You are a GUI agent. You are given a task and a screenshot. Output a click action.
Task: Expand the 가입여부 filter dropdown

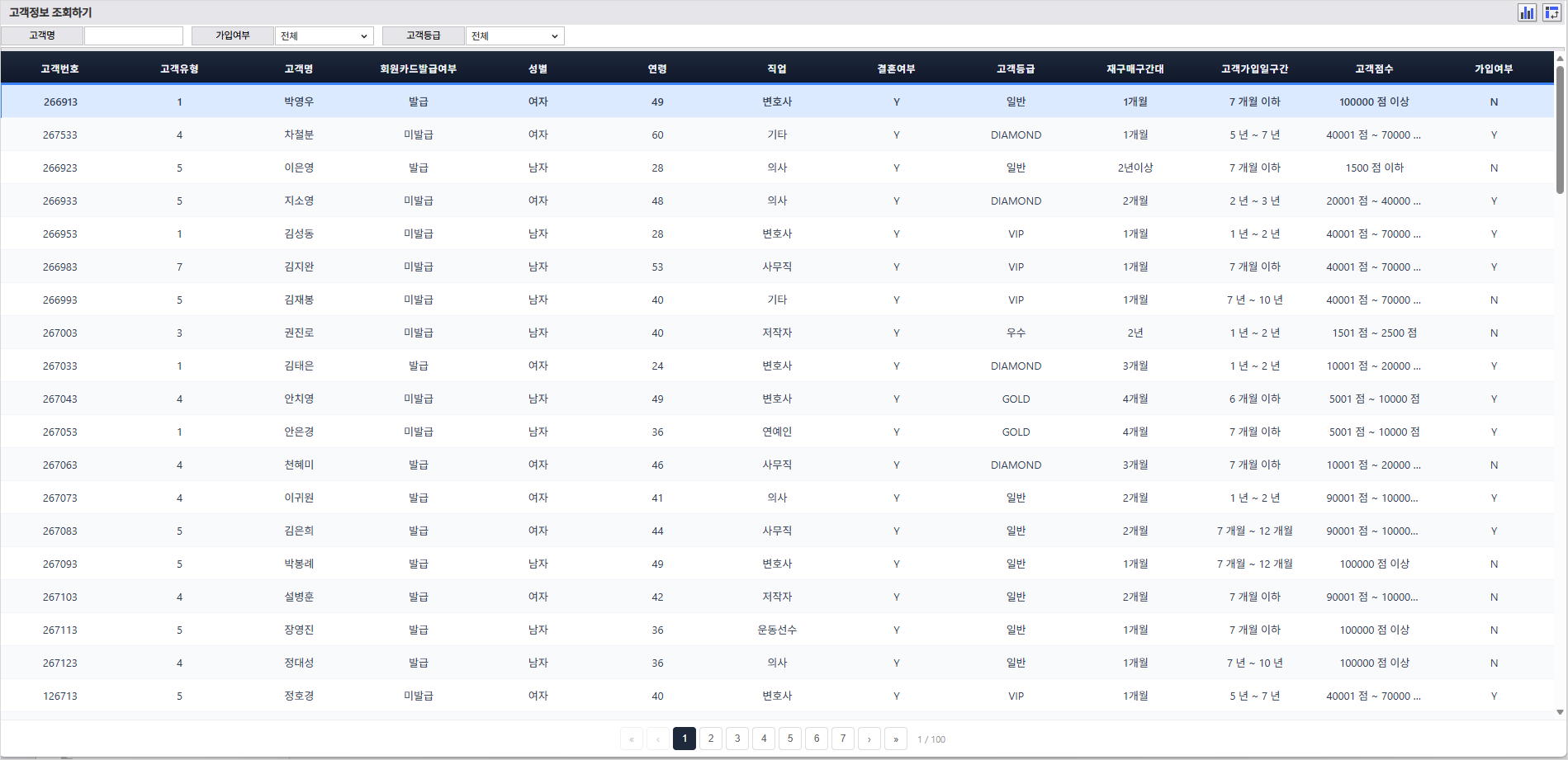(324, 35)
